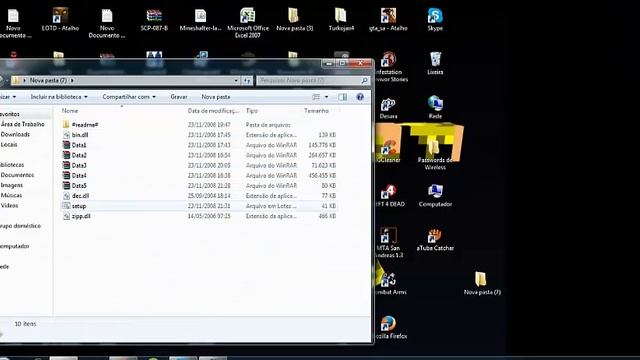Open the view options dropdown arrow
Screen dimensions: 640x360
pos(326,97)
